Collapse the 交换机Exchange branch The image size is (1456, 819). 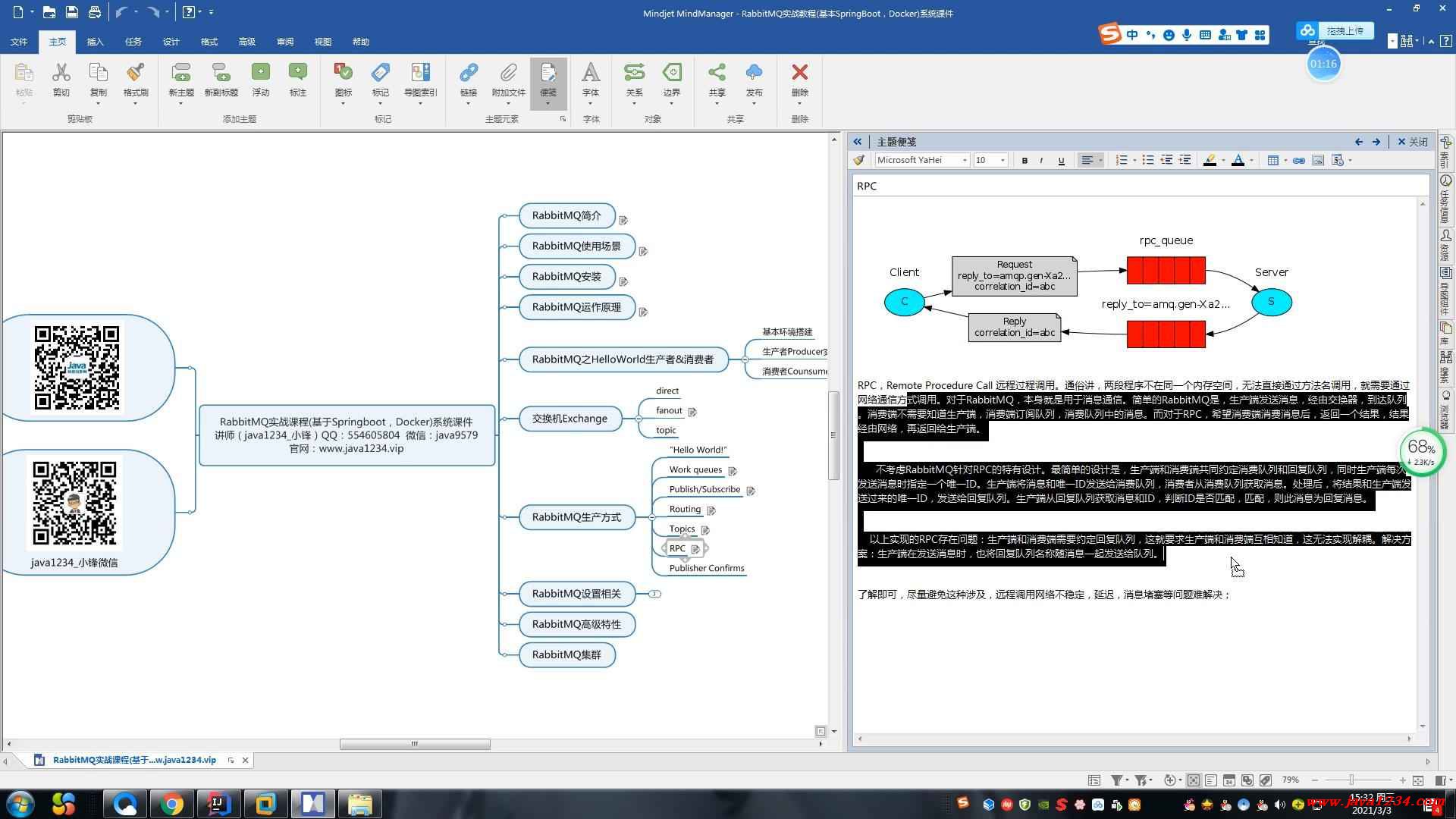[x=639, y=419]
